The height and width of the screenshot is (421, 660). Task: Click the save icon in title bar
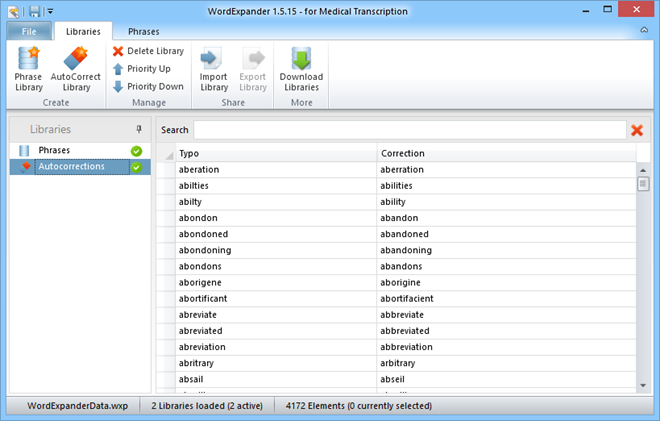click(35, 11)
